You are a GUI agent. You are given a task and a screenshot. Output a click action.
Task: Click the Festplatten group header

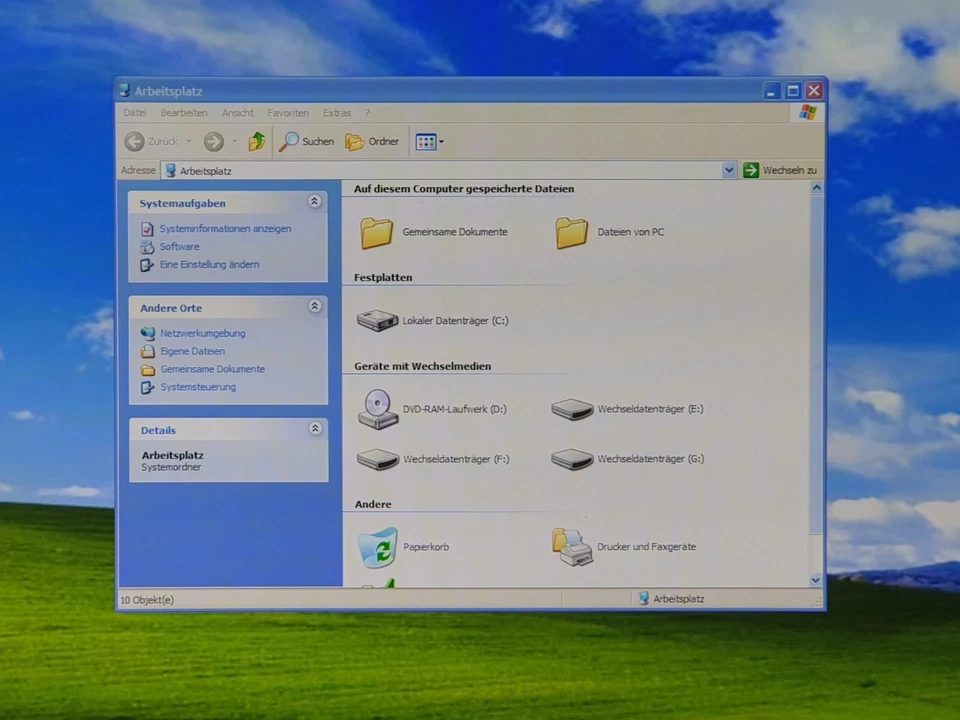point(383,277)
